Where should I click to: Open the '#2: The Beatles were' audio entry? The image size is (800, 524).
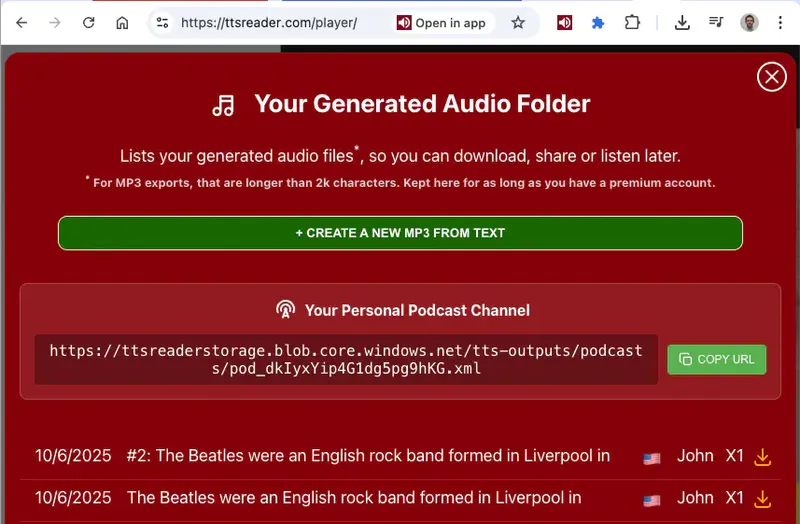point(368,456)
